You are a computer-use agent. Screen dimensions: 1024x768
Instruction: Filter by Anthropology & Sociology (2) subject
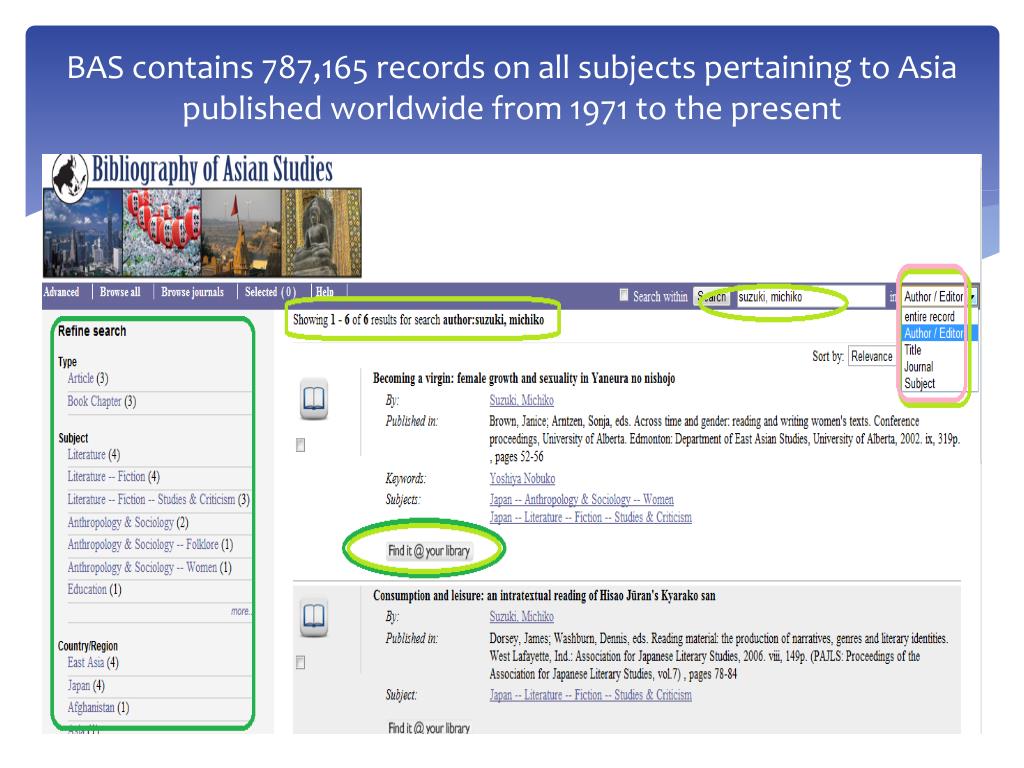[x=128, y=522]
